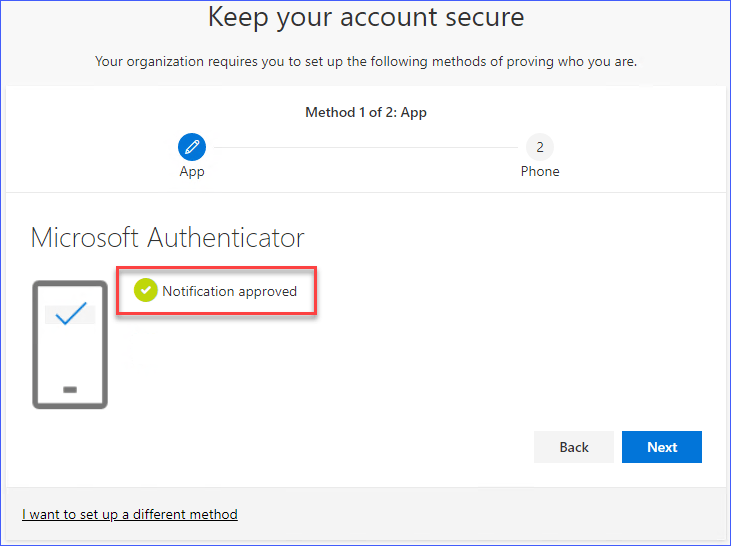Click the 'Notification approved' status text
This screenshot has width=731, height=546.
click(x=229, y=291)
